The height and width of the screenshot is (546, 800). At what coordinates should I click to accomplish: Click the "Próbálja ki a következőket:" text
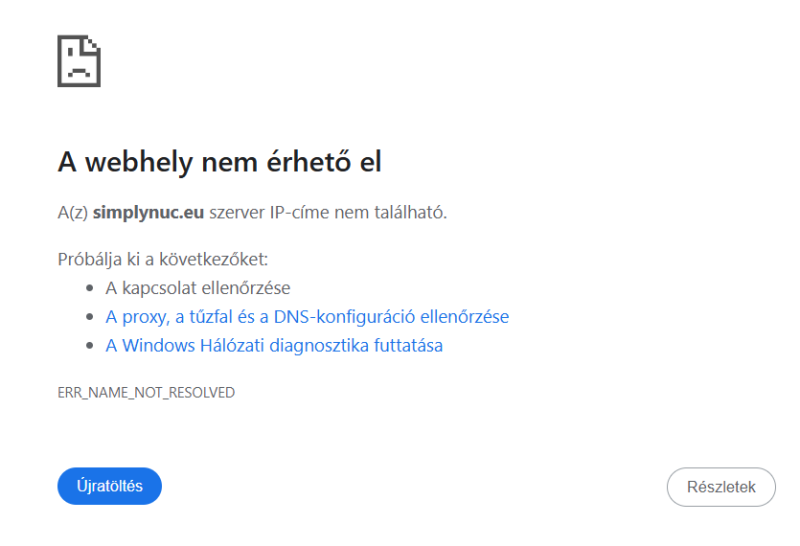point(163,260)
